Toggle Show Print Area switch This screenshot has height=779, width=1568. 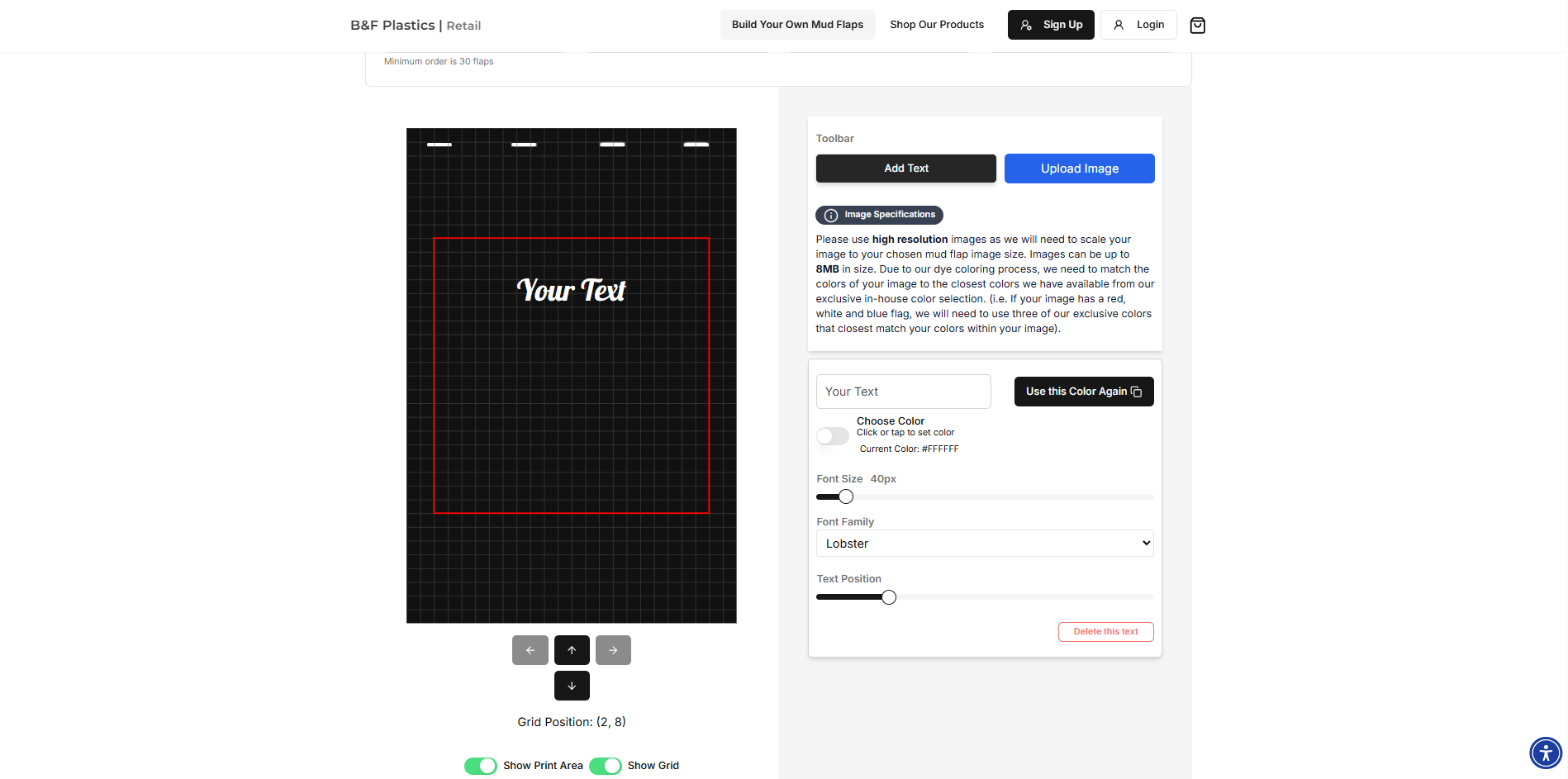[481, 766]
